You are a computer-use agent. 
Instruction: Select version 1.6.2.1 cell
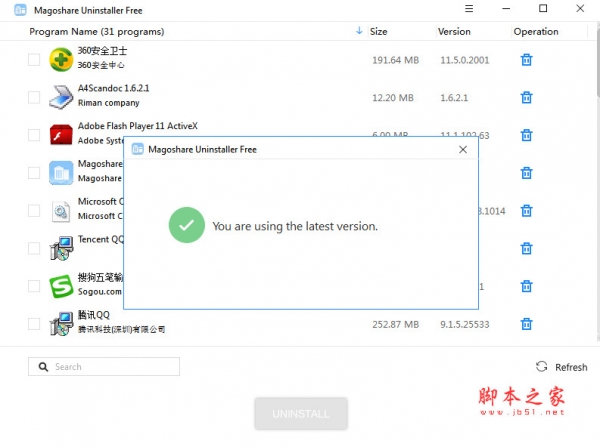click(x=454, y=98)
